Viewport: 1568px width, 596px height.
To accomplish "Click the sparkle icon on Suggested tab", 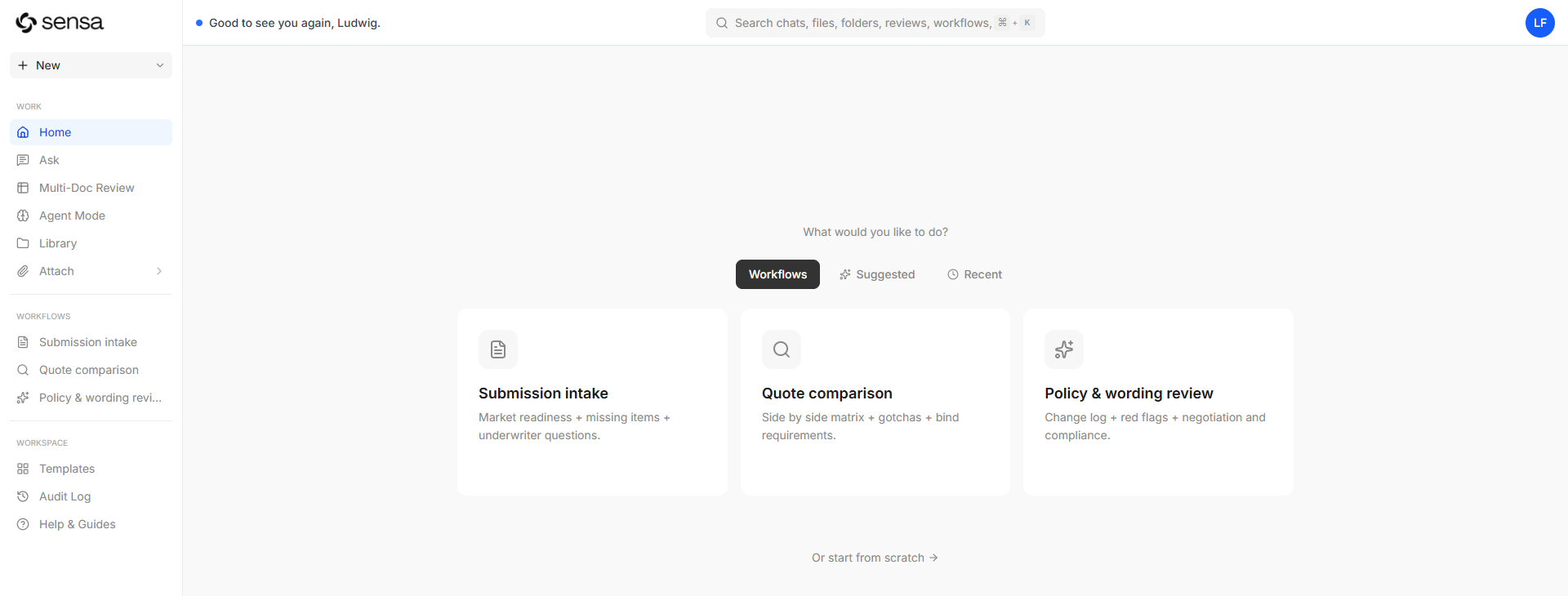I will (x=845, y=274).
